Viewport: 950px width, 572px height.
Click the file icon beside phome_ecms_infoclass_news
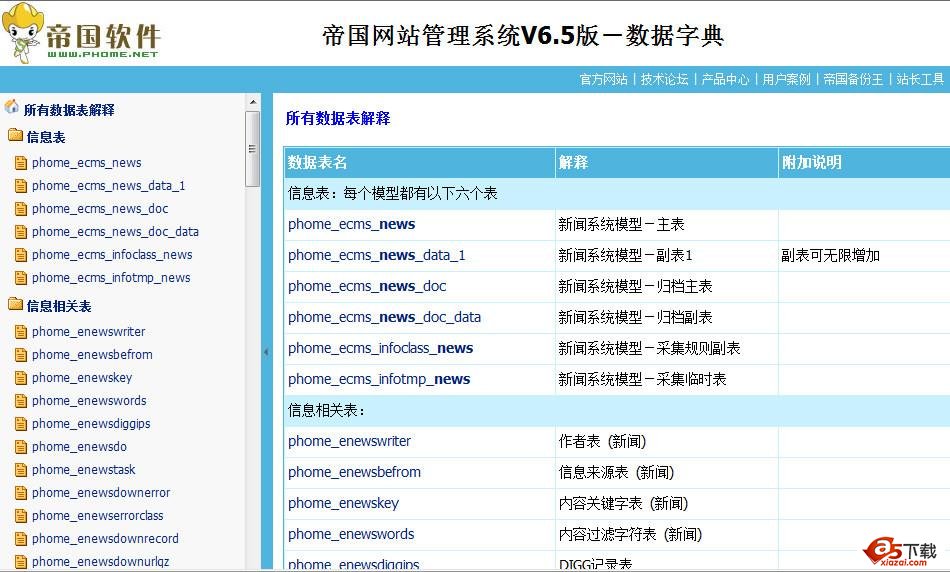point(21,255)
